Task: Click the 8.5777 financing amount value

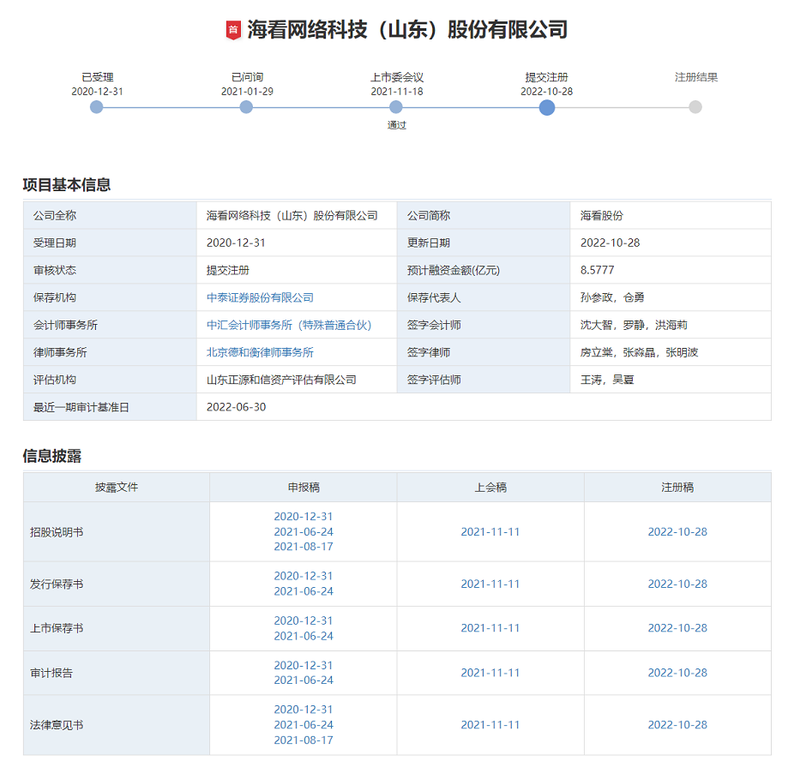Action: coord(597,270)
